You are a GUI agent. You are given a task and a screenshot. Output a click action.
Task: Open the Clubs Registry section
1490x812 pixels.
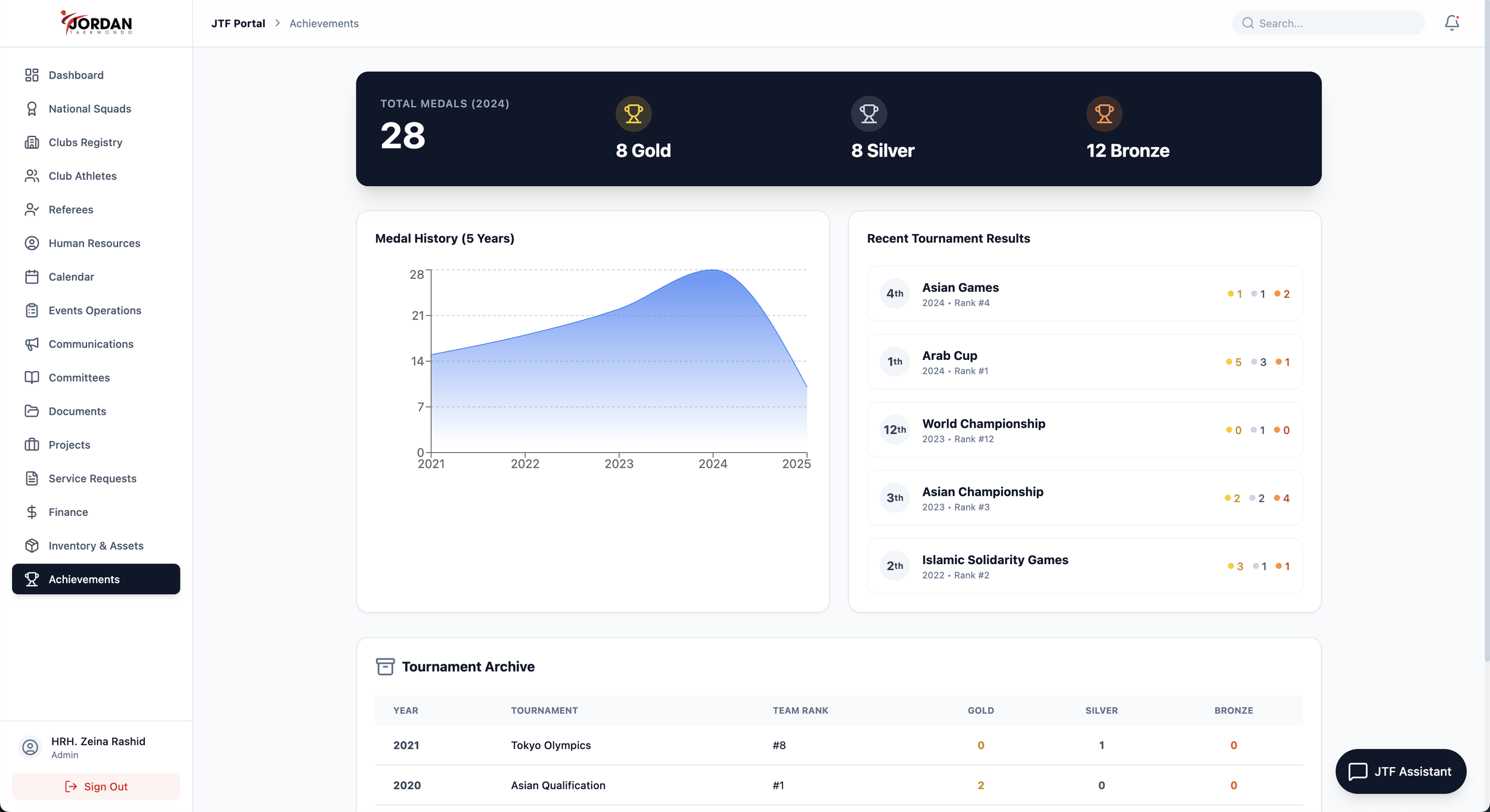pyautogui.click(x=85, y=142)
